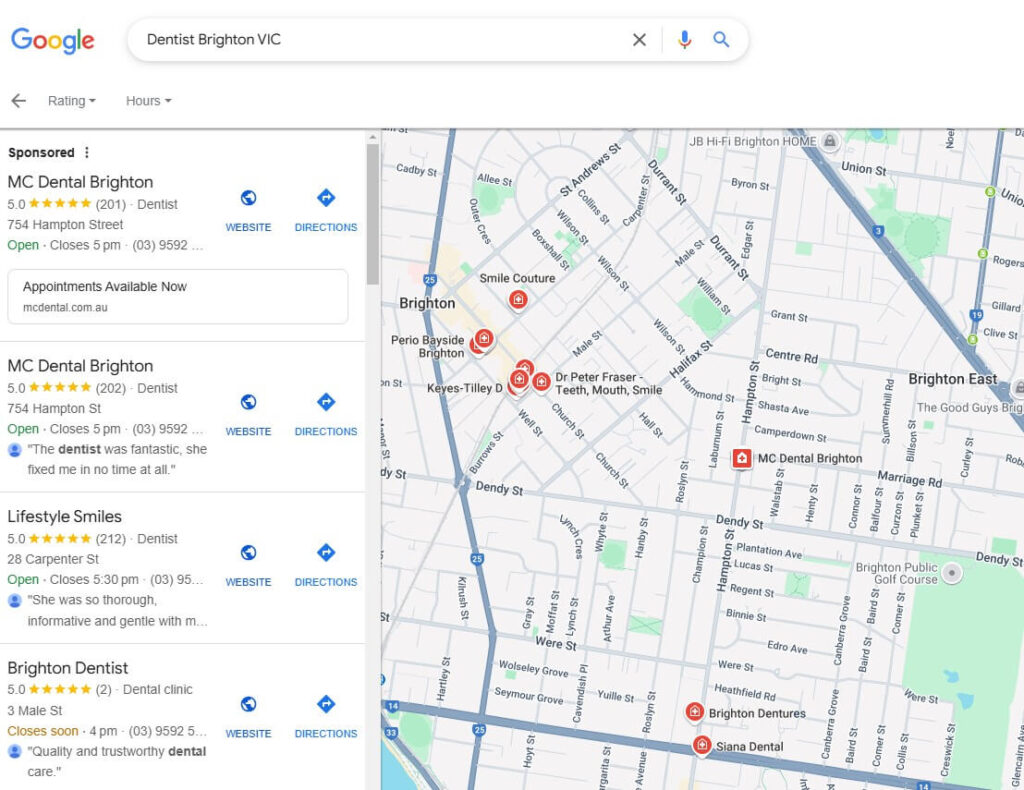
Task: Click the JB Hi-Fi Brighton HOME map marker
Action: coord(829,141)
